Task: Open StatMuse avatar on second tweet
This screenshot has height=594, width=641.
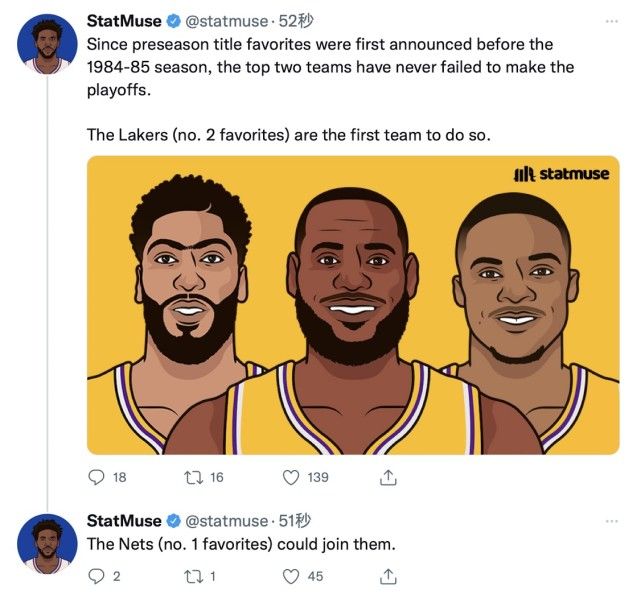Action: click(x=45, y=544)
